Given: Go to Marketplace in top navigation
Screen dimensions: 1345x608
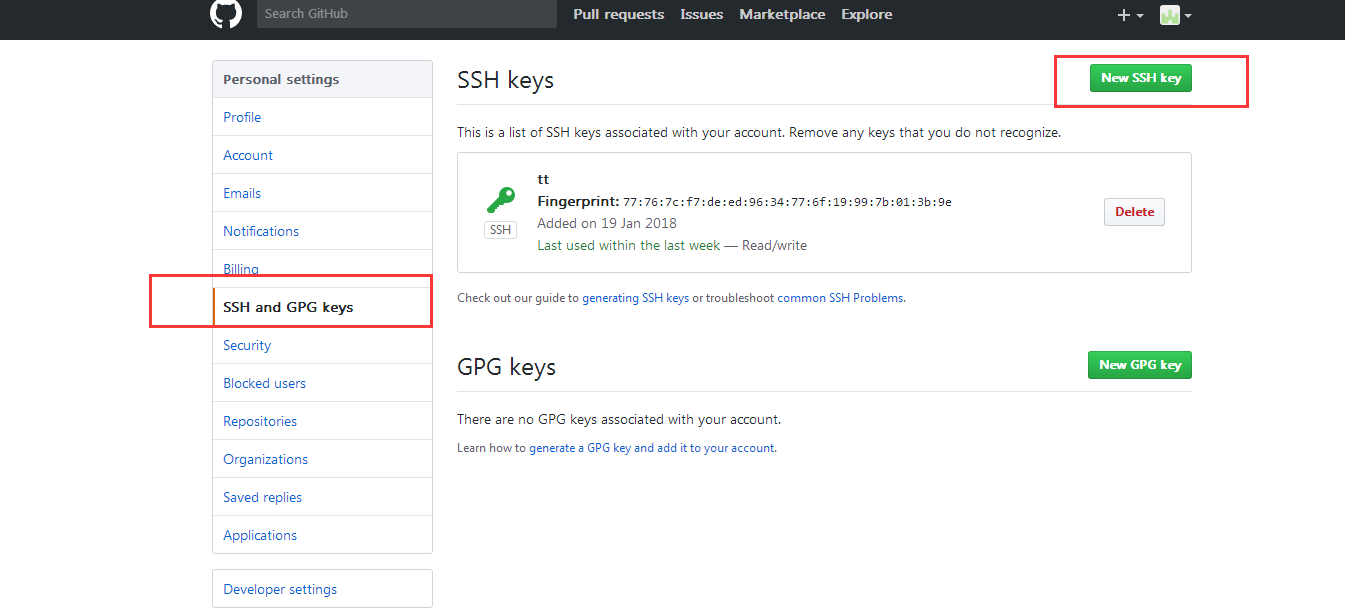Looking at the screenshot, I should click(x=782, y=14).
